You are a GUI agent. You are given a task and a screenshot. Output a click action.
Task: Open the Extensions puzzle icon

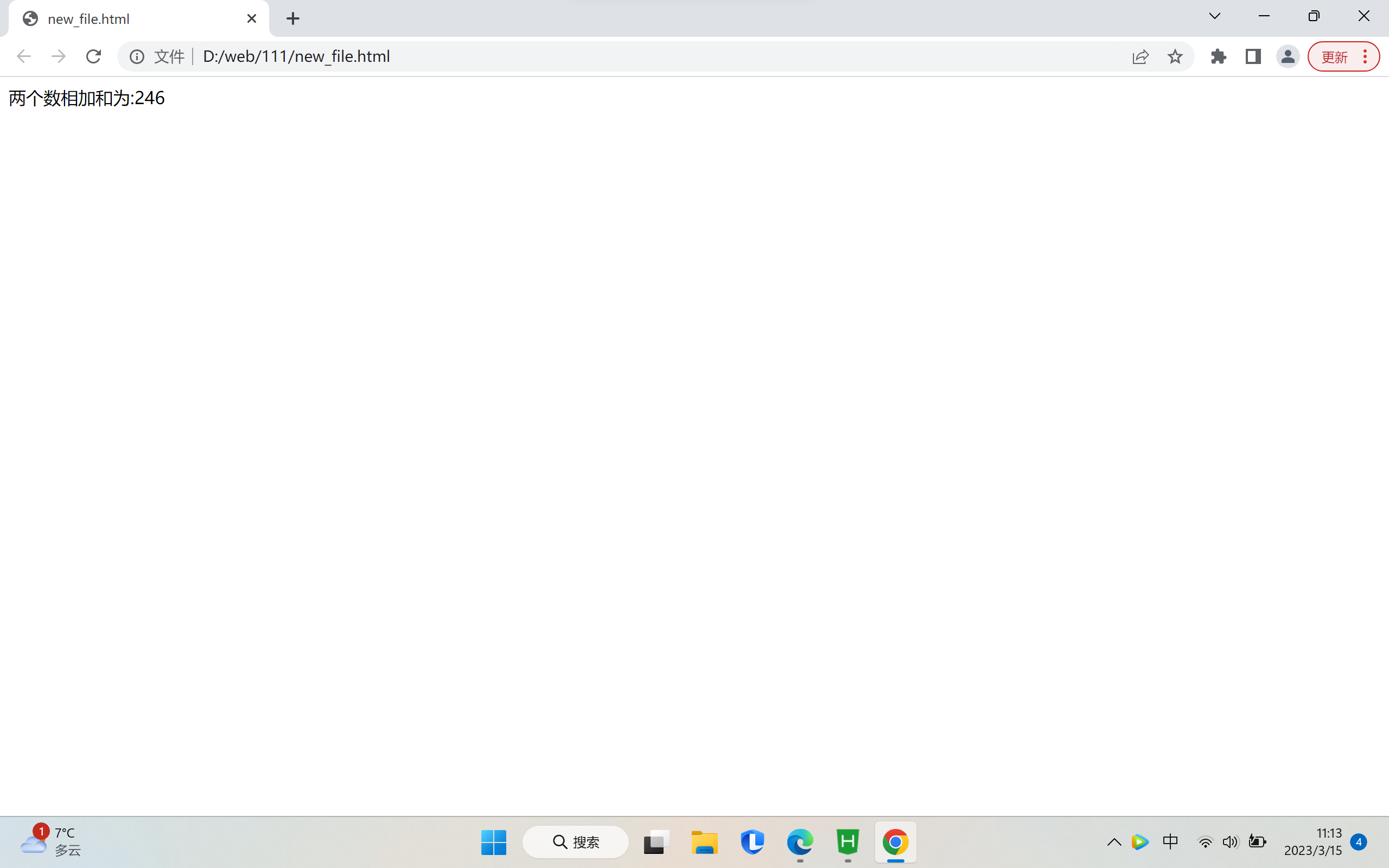point(1218,56)
